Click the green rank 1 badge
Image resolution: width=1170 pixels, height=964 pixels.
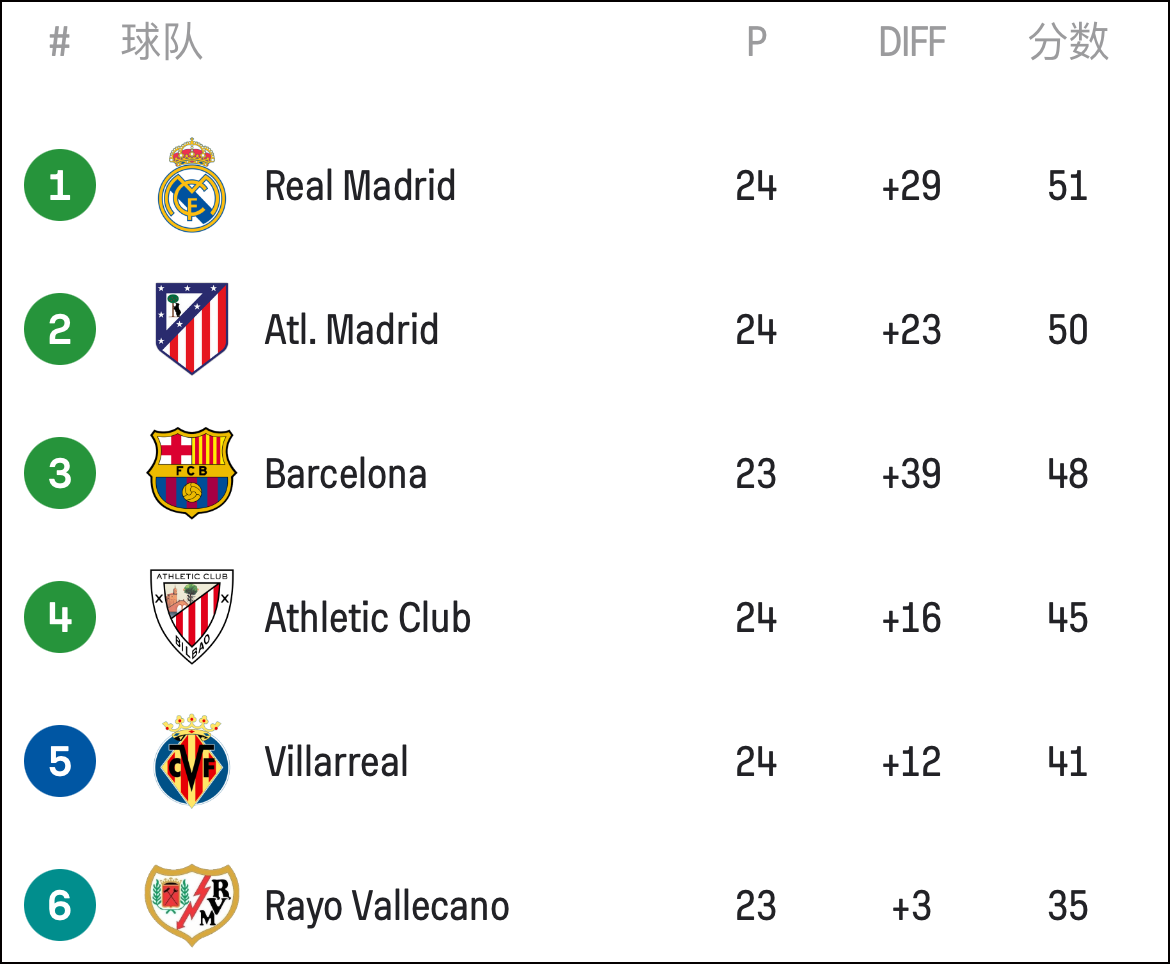60,185
